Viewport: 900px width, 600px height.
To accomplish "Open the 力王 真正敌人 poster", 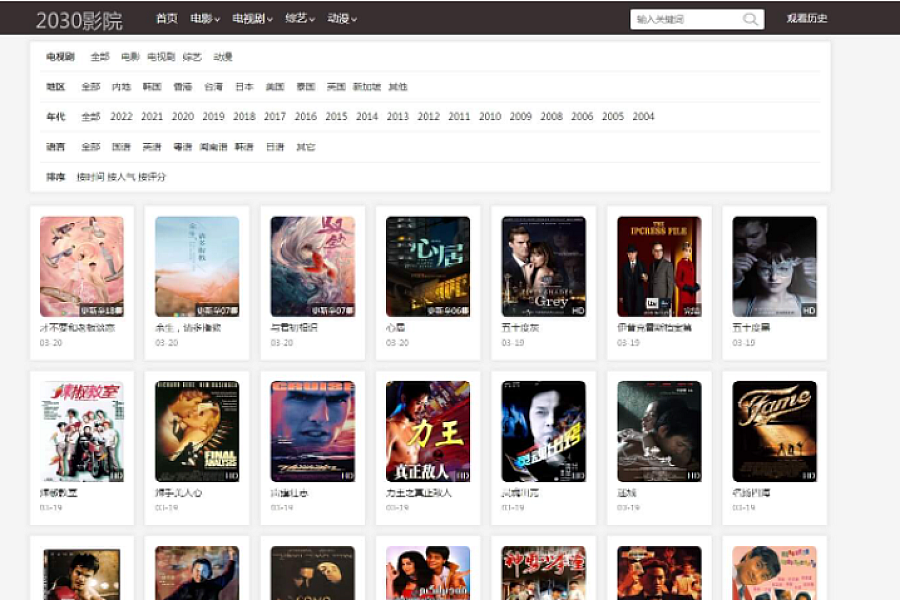I will [428, 431].
